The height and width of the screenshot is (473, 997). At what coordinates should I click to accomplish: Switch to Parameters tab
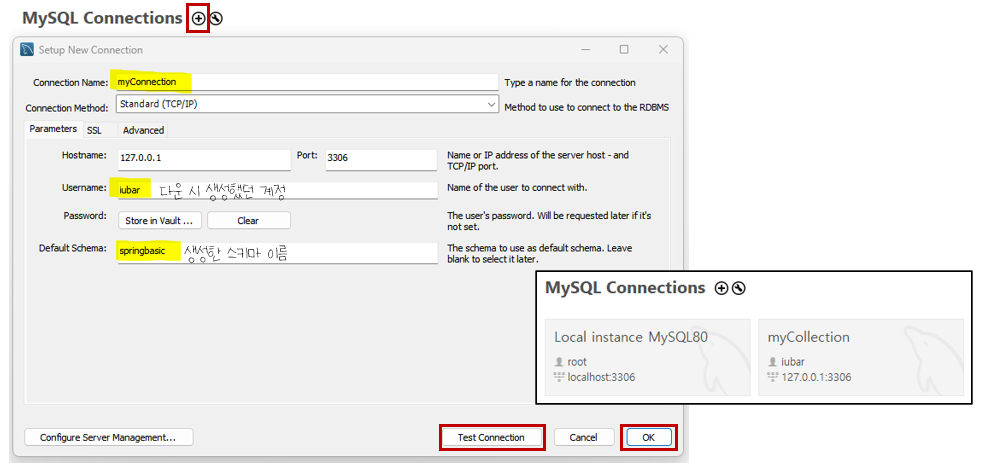point(53,129)
